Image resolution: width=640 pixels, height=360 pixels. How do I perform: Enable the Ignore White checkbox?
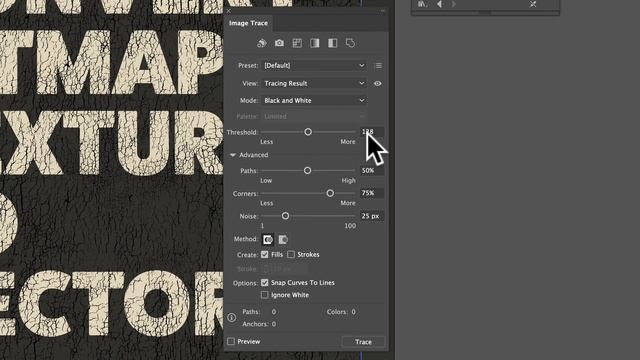pos(264,295)
